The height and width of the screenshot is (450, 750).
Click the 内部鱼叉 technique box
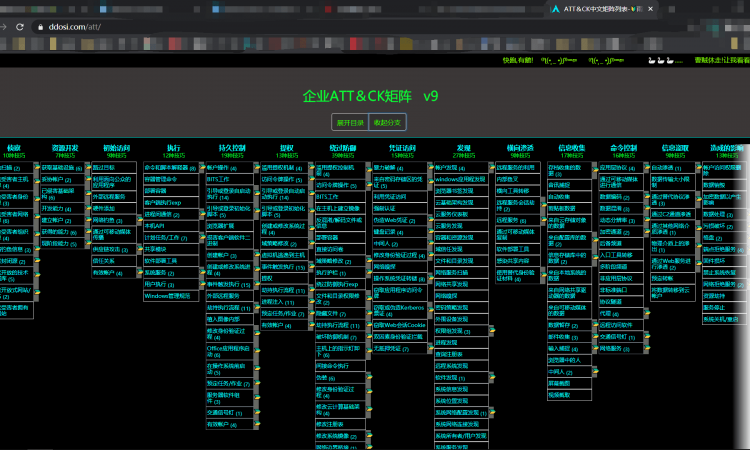[x=518, y=179]
